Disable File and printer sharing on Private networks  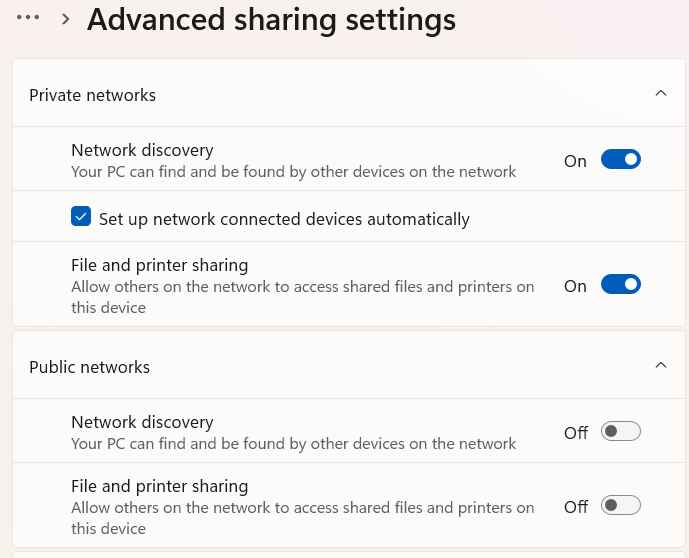[620, 285]
